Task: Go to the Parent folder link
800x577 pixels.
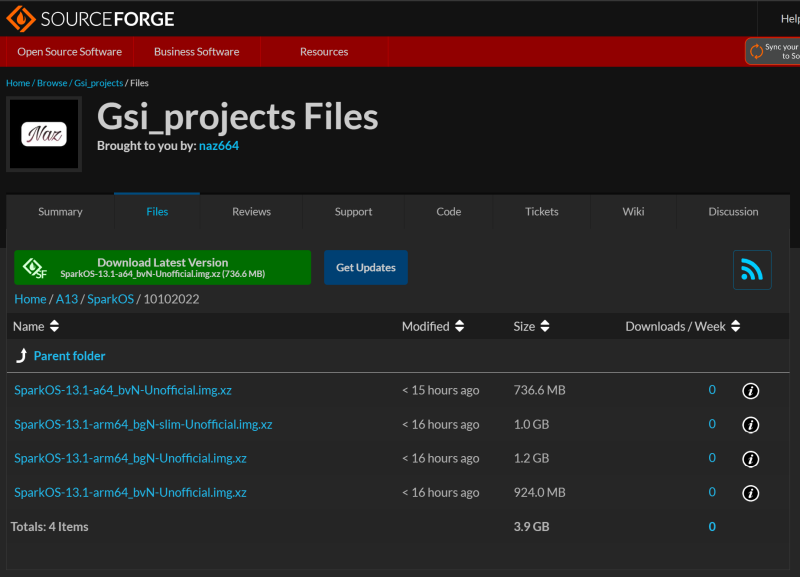Action: [69, 356]
